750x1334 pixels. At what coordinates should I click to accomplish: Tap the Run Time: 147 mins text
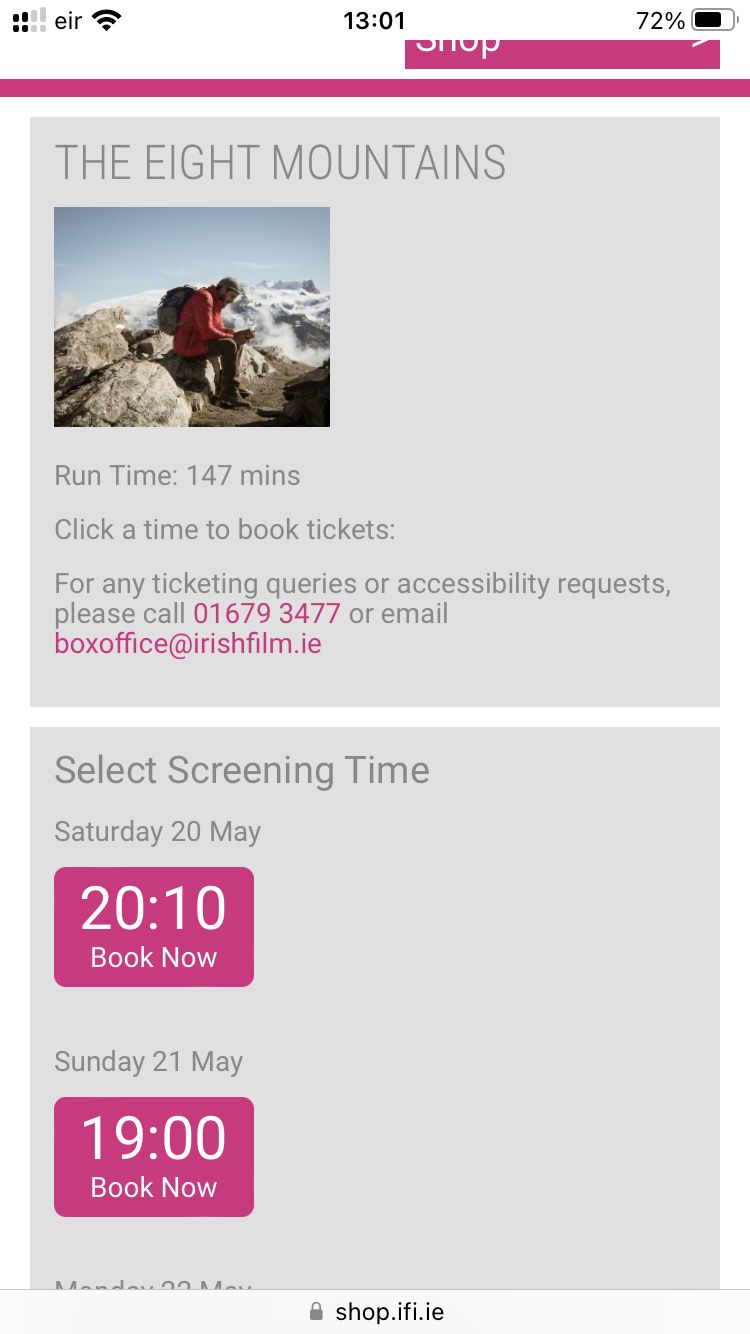(x=177, y=475)
